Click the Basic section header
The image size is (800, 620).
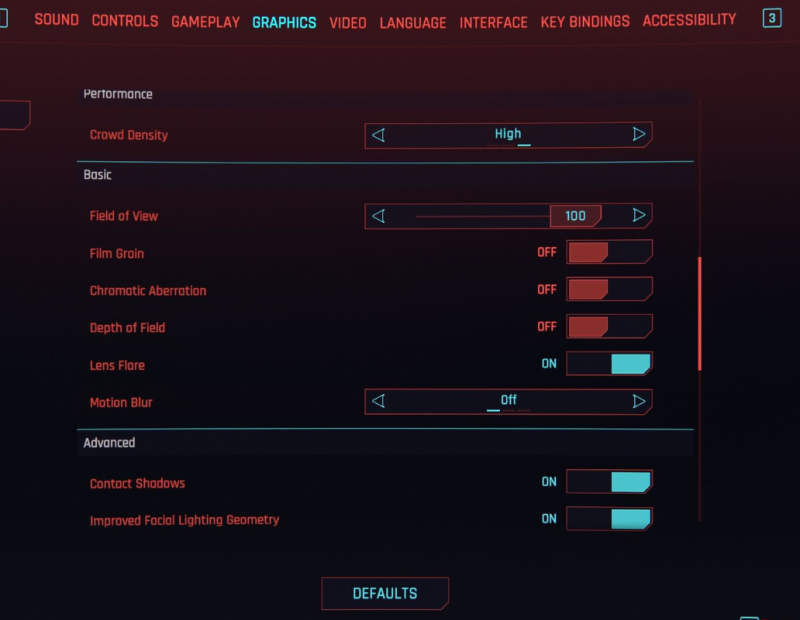pyautogui.click(x=97, y=175)
